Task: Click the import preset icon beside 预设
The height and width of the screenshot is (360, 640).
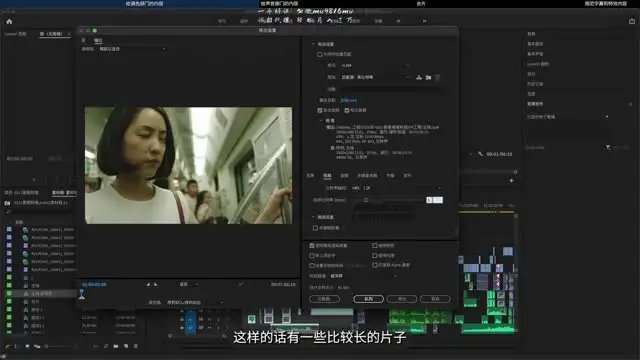Action: tap(428, 77)
